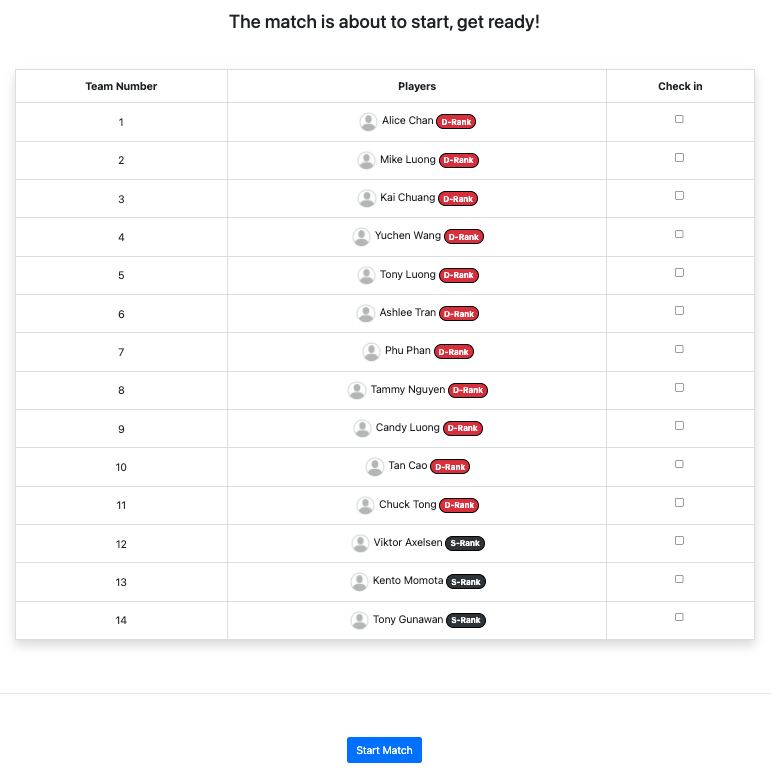The width and height of the screenshot is (771, 773).
Task: Click the S-Rank badge beside Kento Momota
Action: coord(466,582)
